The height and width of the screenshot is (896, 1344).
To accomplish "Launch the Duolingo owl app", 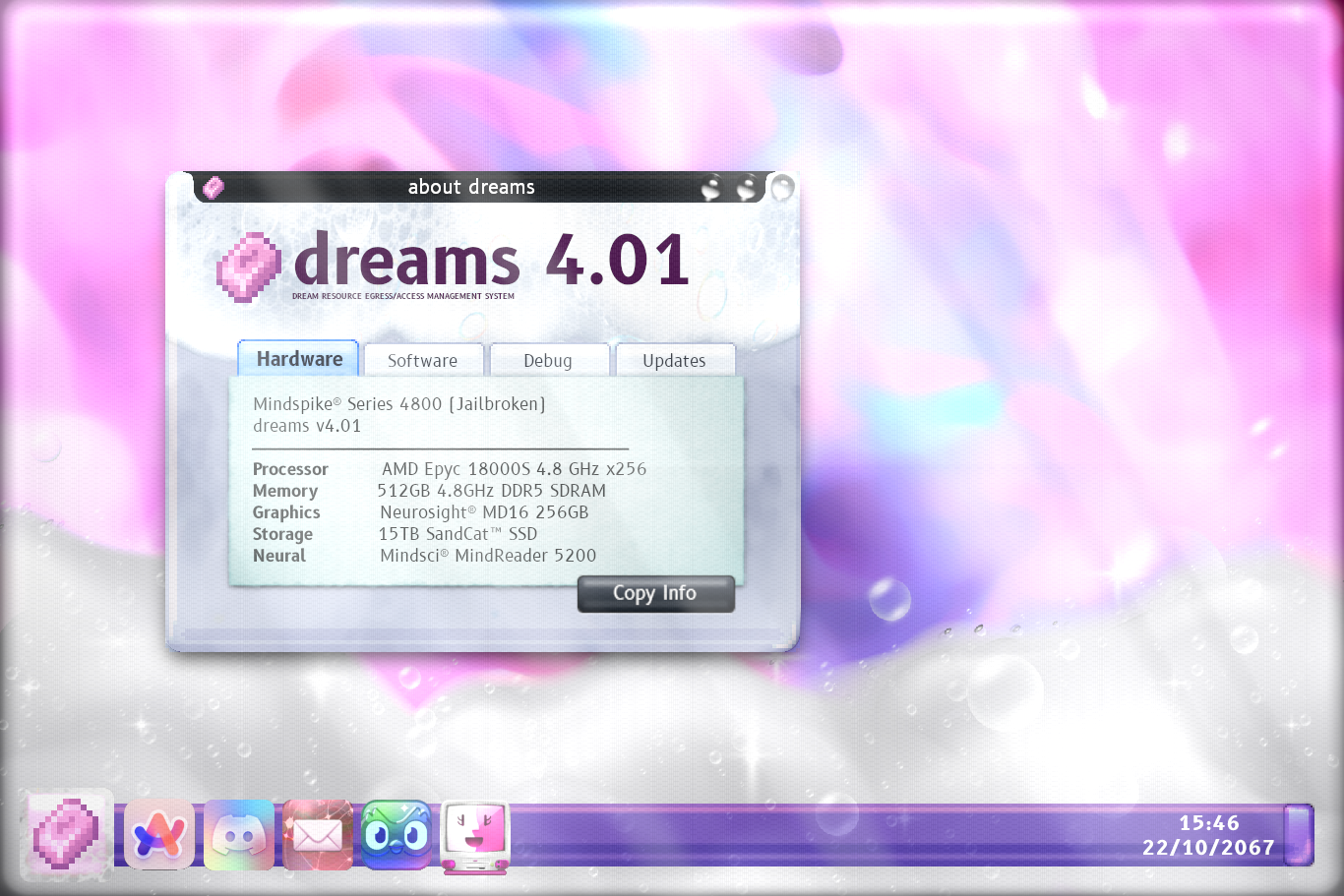I will tap(397, 835).
